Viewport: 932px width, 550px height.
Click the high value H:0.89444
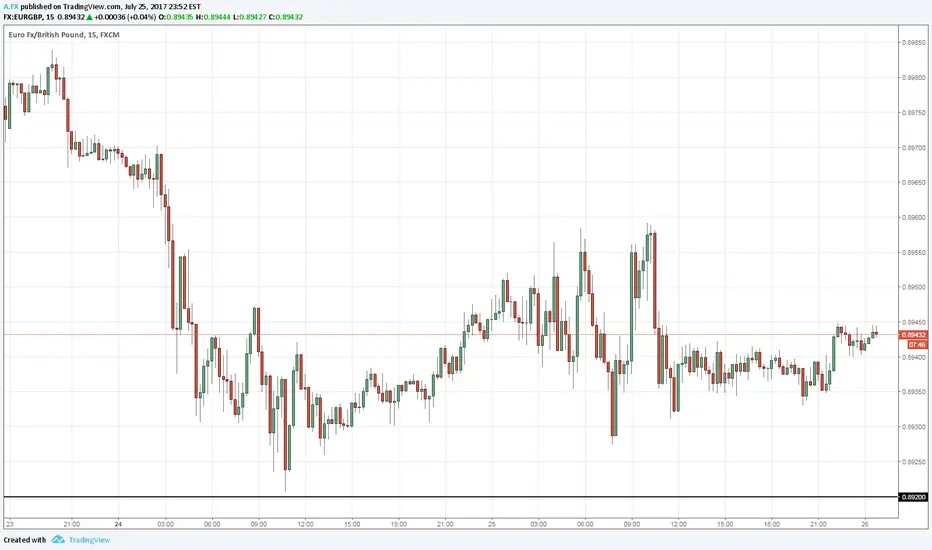213,17
